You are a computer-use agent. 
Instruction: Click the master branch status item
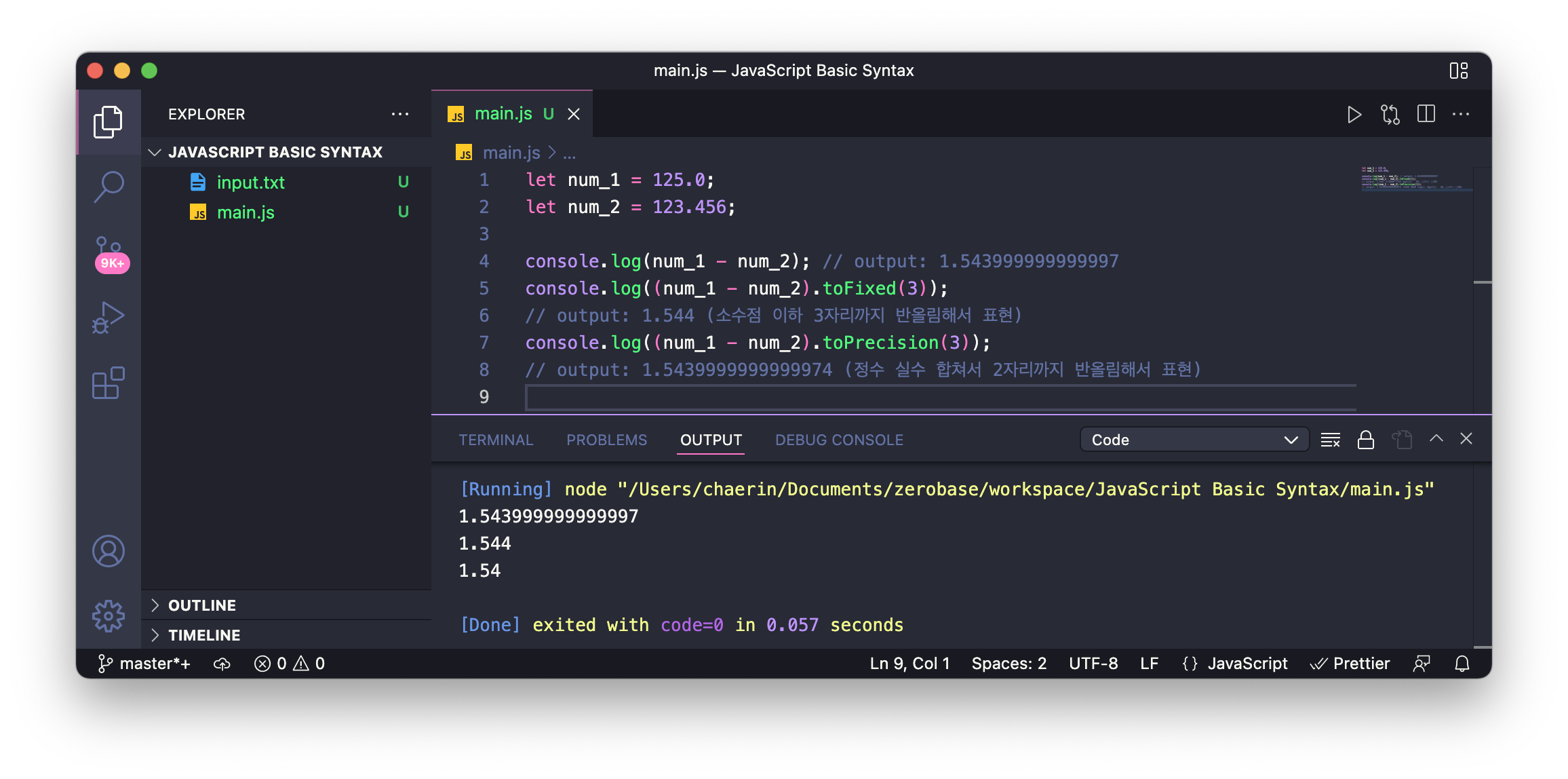(144, 664)
